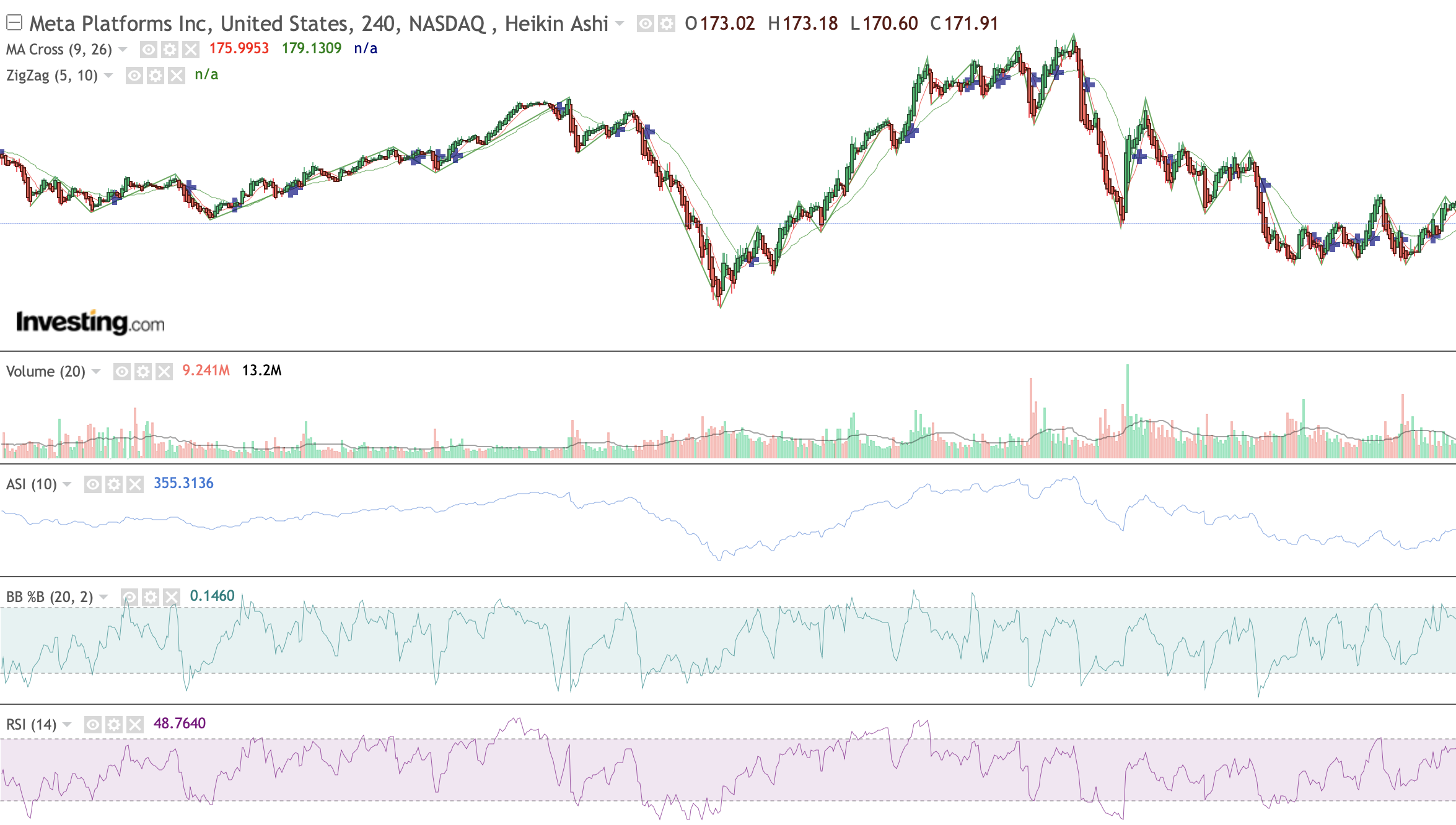This screenshot has width=1456, height=825.
Task: Click the RSI (14) label
Action: coord(32,725)
